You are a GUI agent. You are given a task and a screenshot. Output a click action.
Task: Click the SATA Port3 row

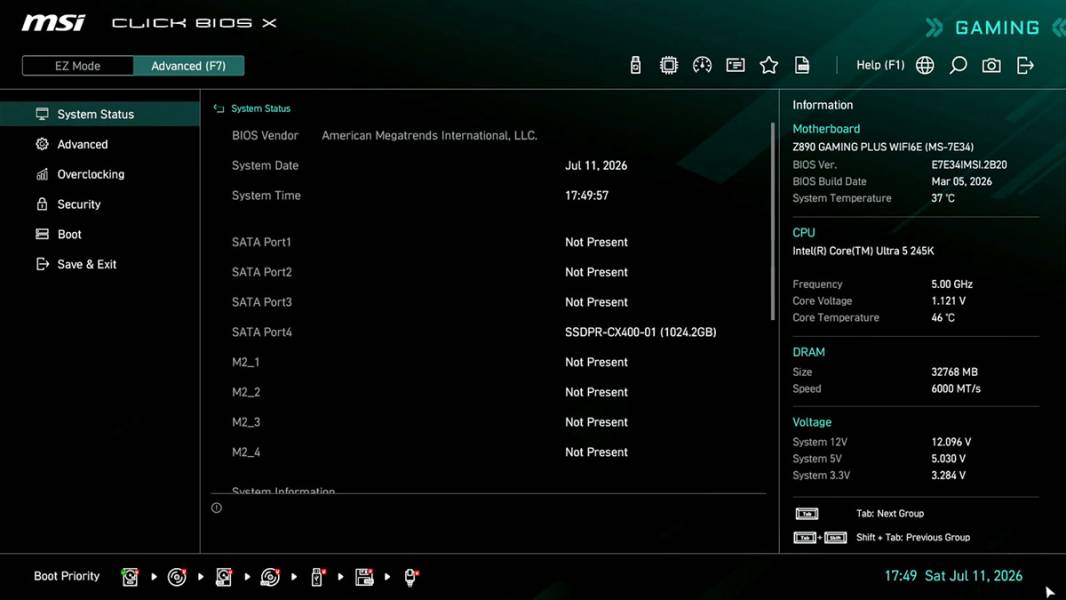pos(489,302)
